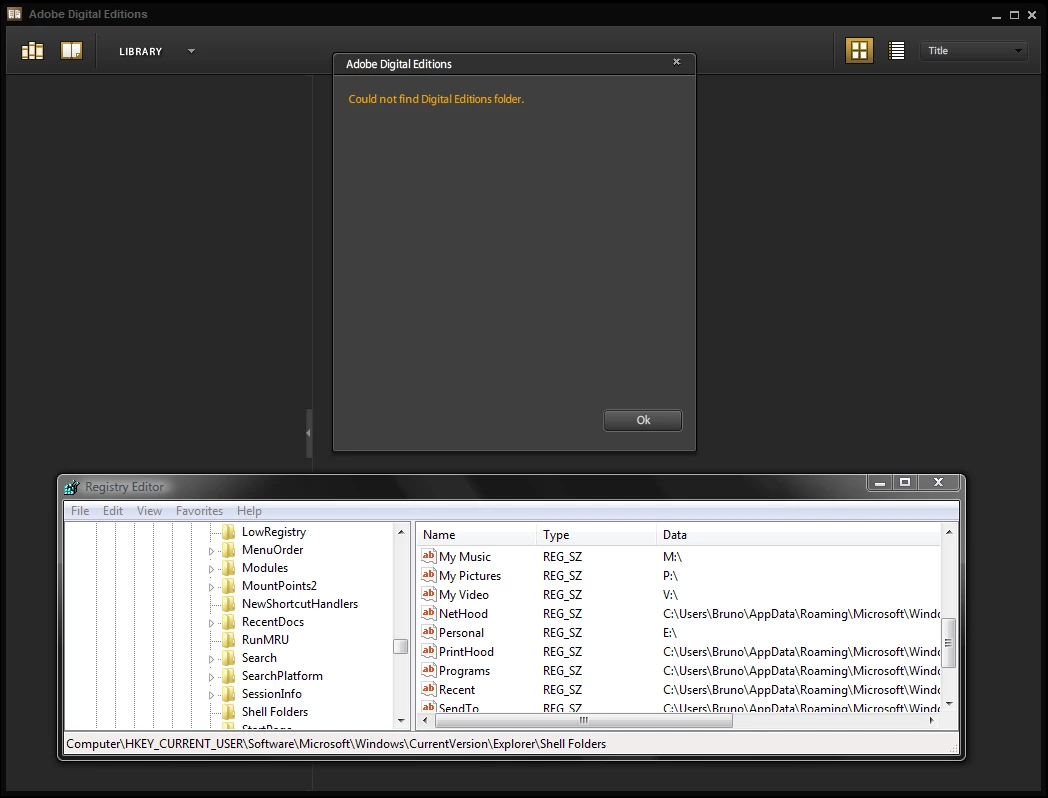The width and height of the screenshot is (1048, 798).
Task: Click the V:\ data cell
Action: click(x=670, y=595)
